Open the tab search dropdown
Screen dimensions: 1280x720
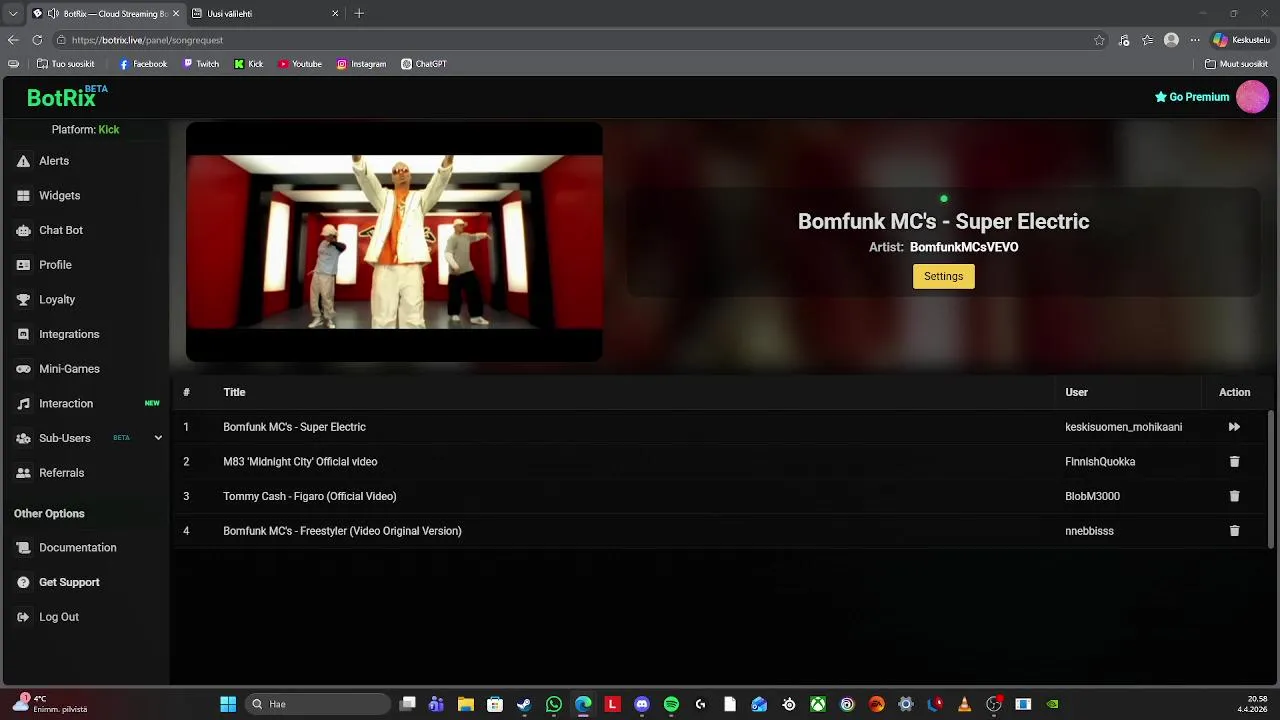(x=12, y=14)
